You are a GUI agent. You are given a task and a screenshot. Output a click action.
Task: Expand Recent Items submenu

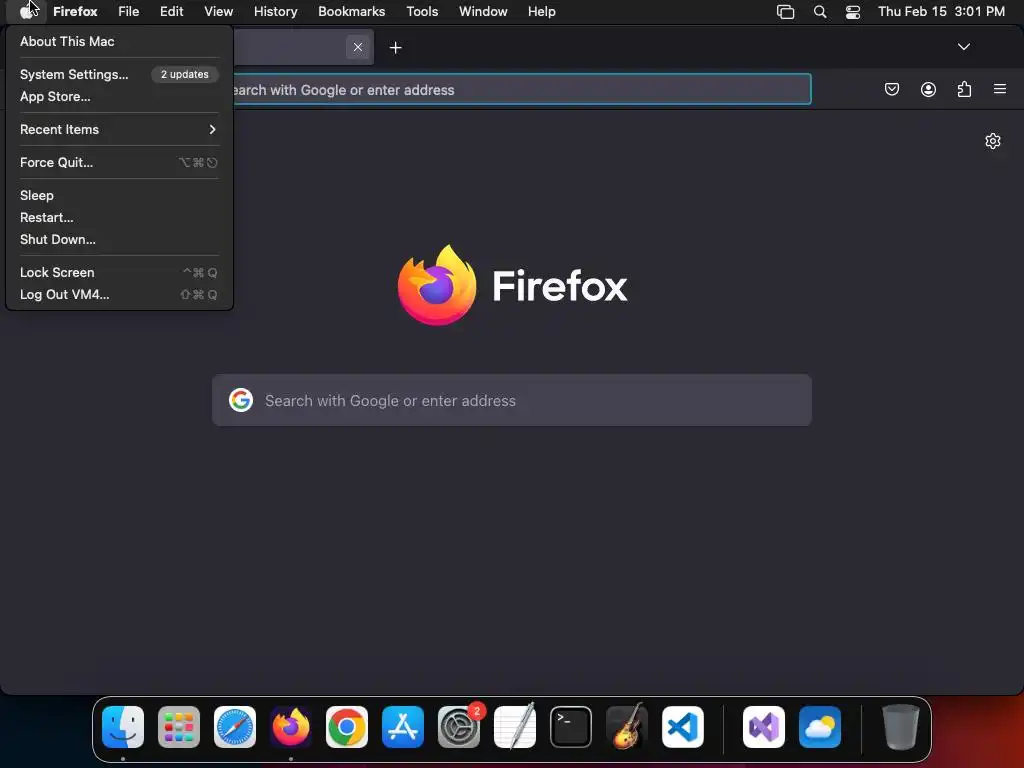click(x=120, y=129)
